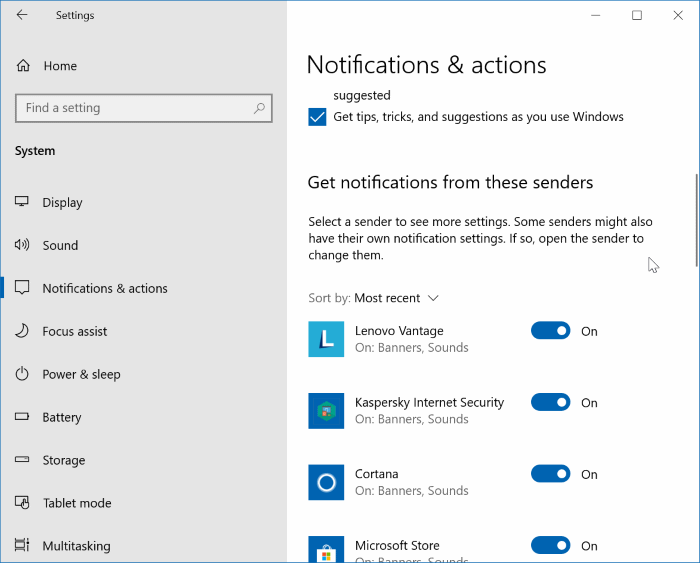Open Sound settings page
700x563 pixels.
[x=143, y=245]
